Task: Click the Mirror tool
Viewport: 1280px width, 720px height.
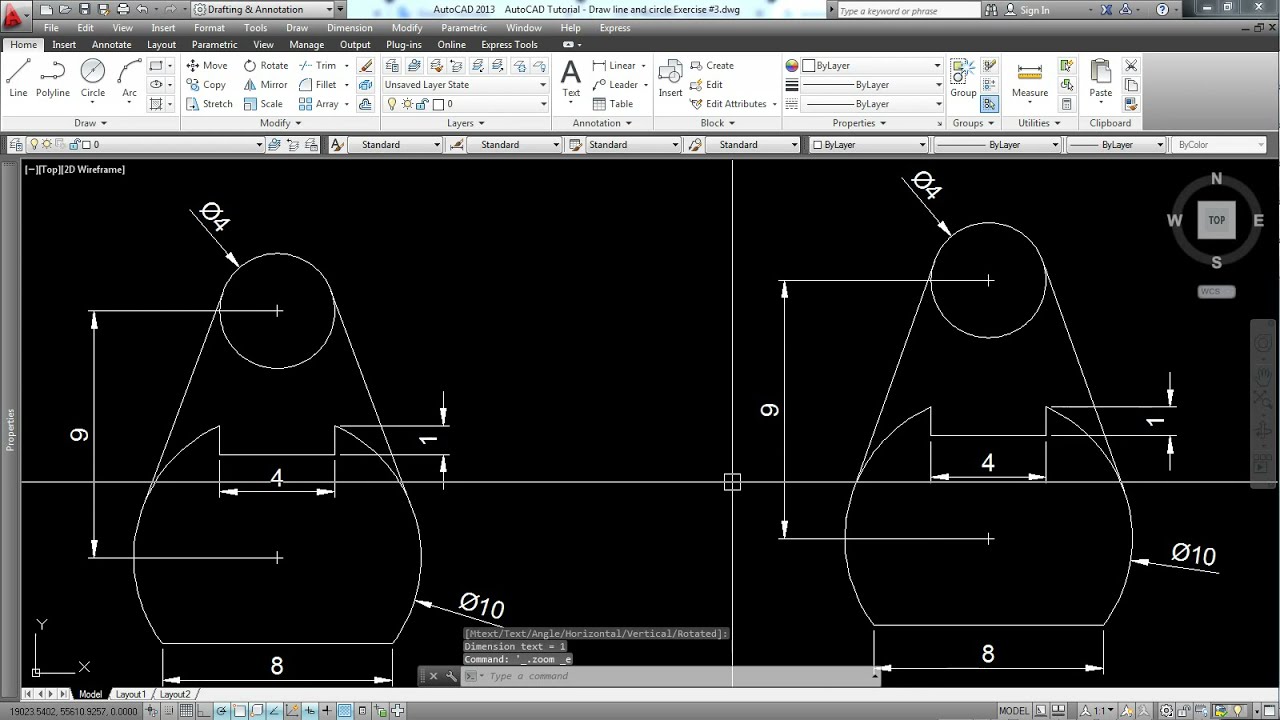Action: [265, 84]
